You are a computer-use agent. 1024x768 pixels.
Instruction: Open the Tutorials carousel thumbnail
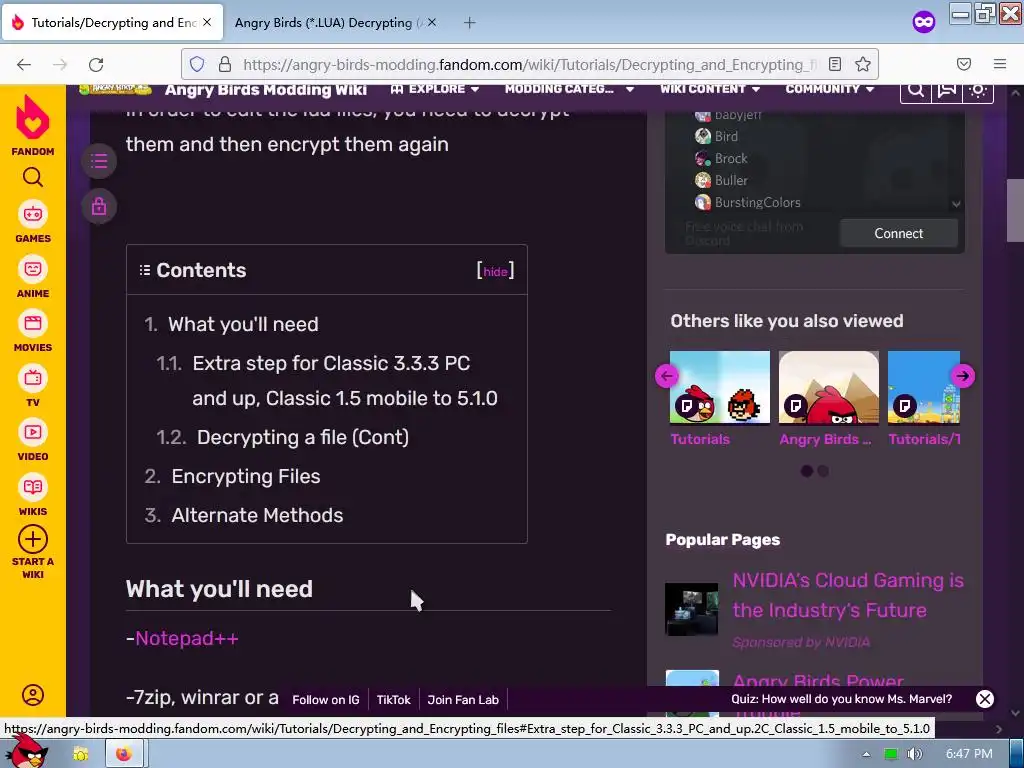point(720,387)
